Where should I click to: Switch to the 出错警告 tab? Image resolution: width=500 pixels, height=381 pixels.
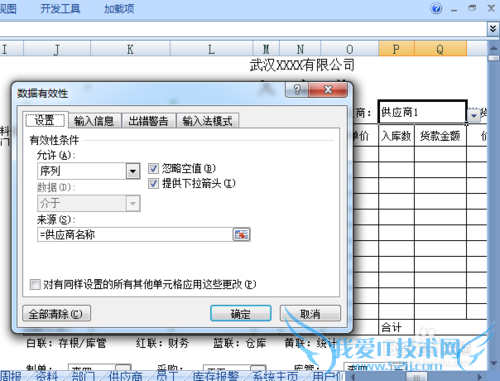[149, 121]
